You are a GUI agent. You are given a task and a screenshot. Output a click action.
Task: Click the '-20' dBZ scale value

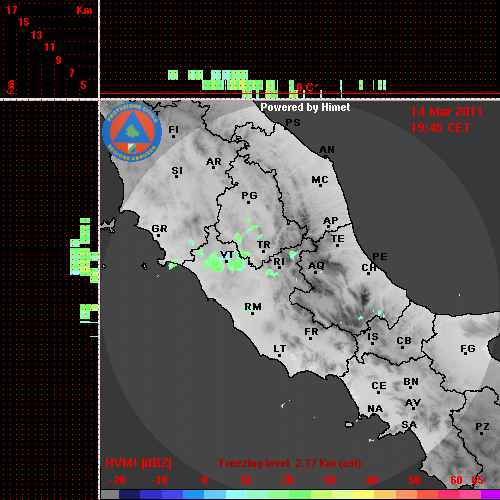click(117, 480)
